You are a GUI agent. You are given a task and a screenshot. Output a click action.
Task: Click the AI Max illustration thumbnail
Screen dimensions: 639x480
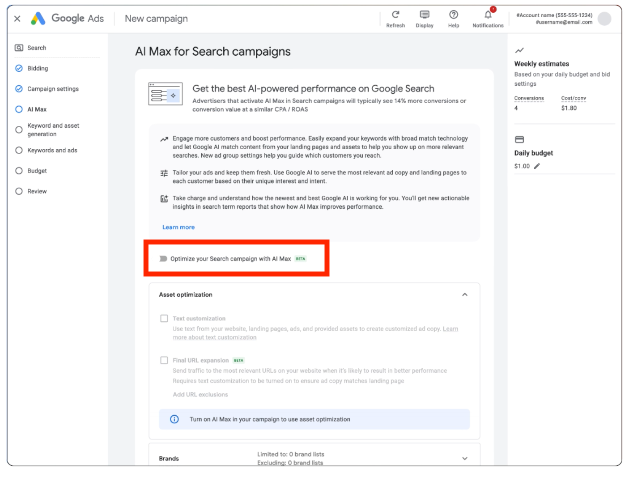coord(165,93)
